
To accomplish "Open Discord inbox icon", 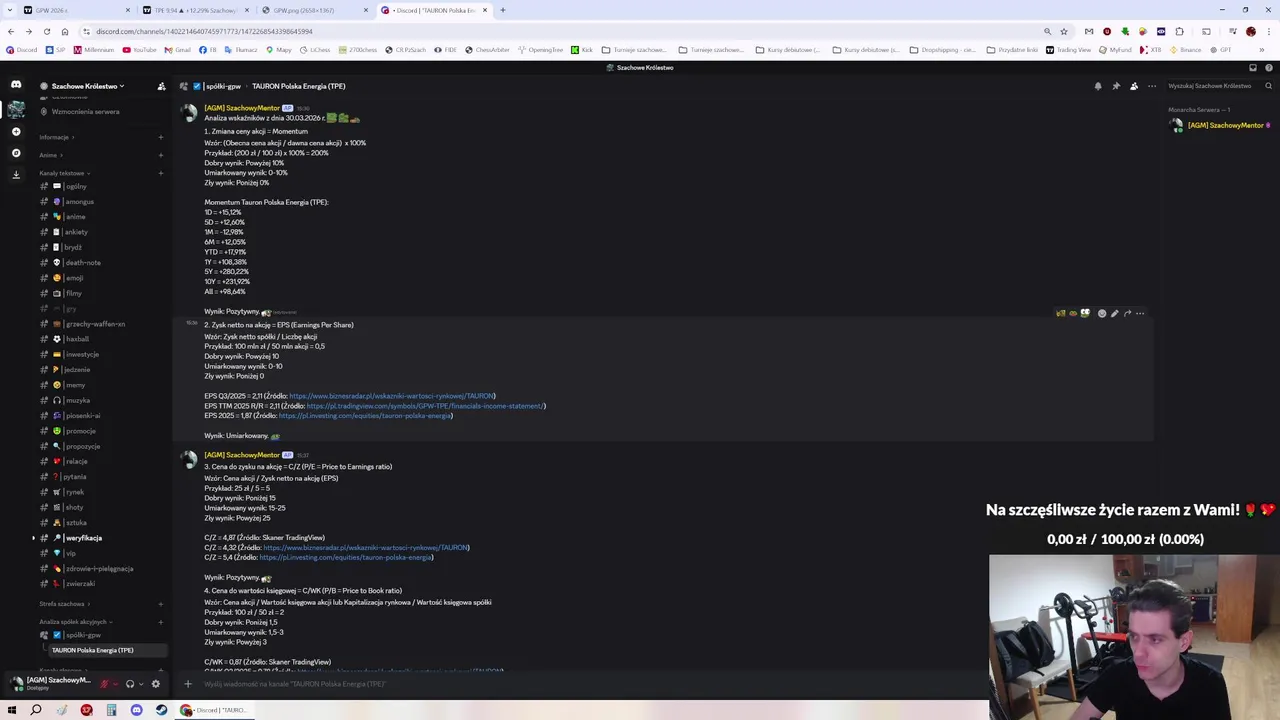I will pos(1252,68).
